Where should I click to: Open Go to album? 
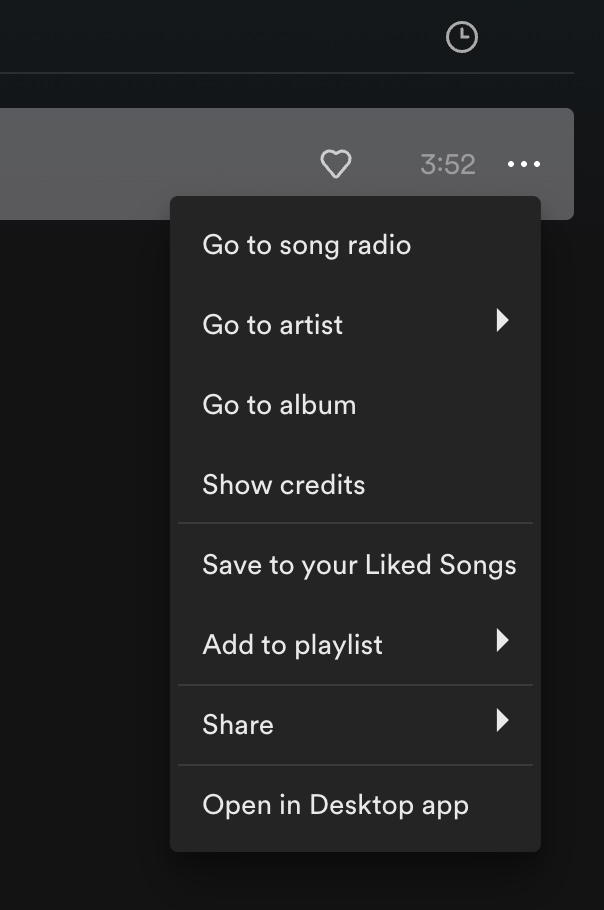(279, 405)
